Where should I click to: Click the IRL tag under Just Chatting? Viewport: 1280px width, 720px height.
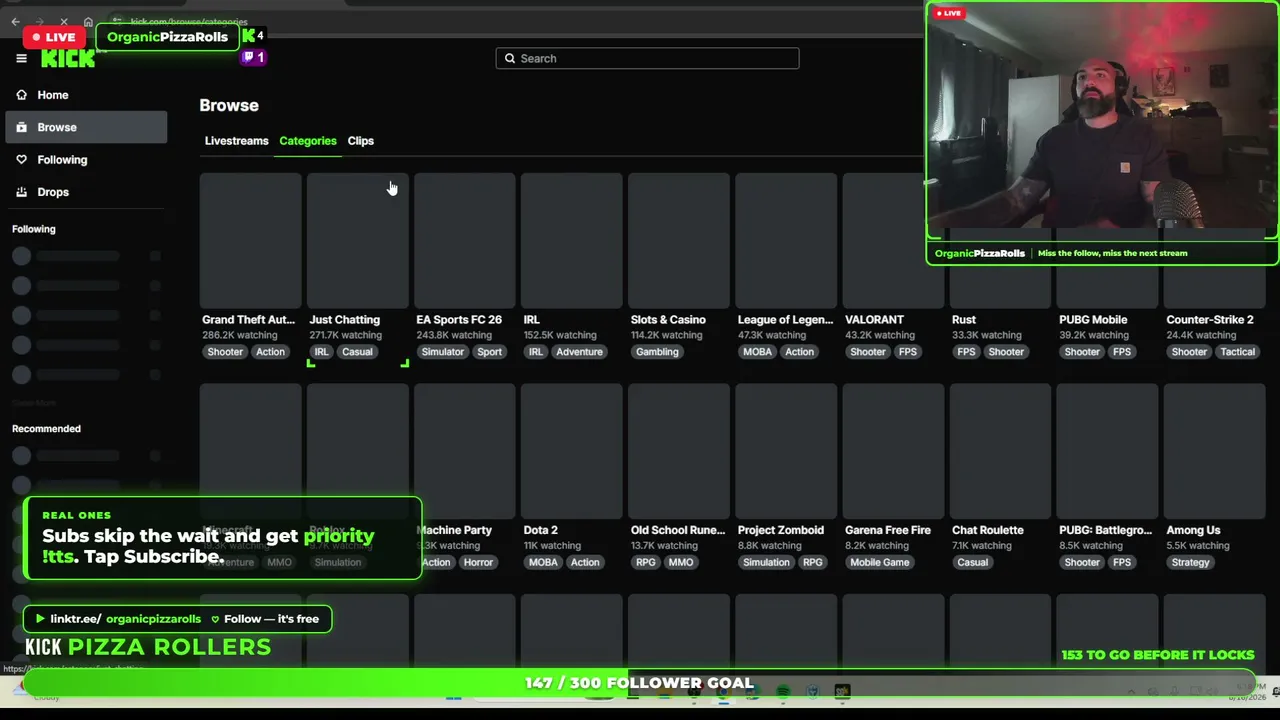321,352
